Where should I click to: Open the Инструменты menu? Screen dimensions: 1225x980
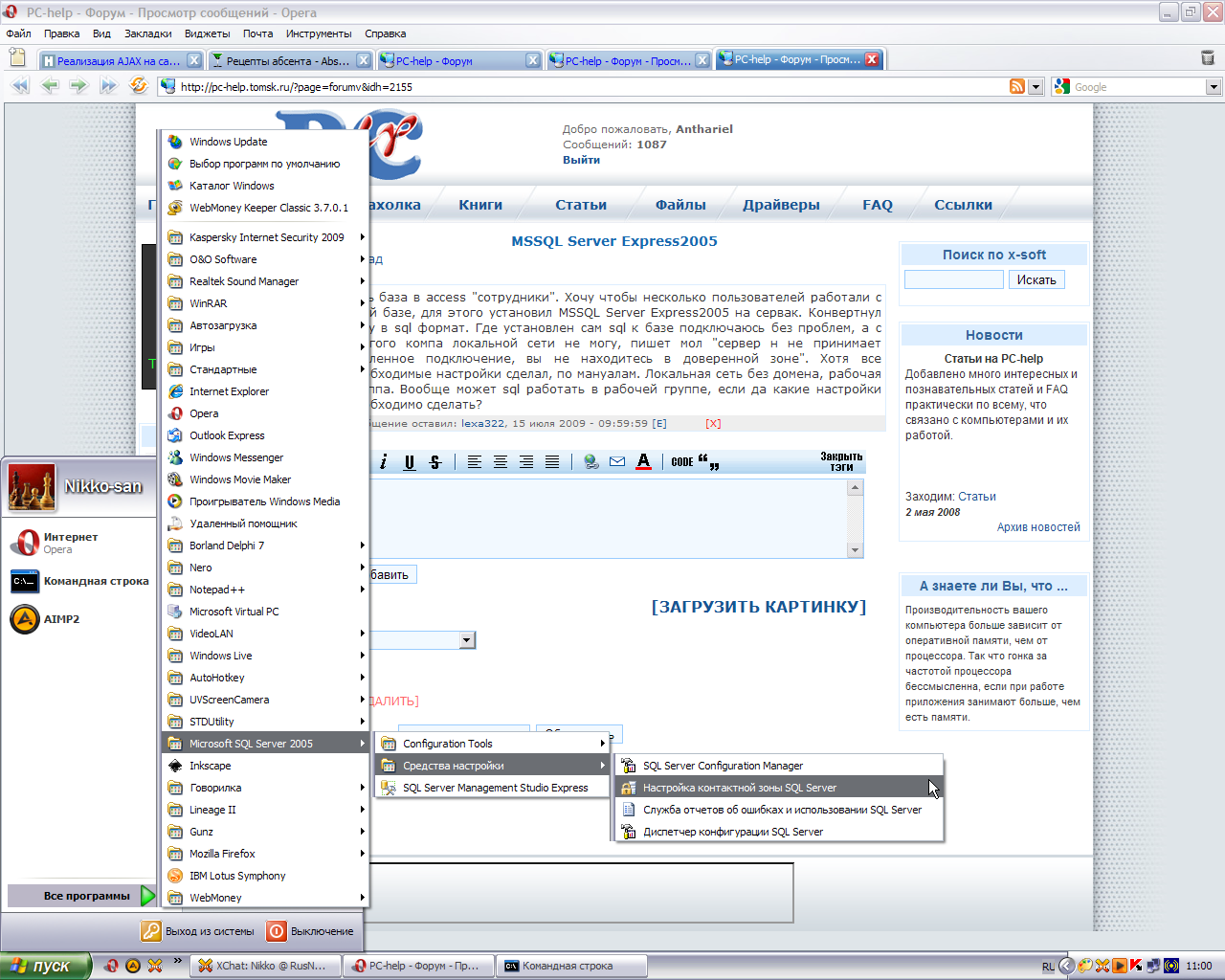pyautogui.click(x=319, y=33)
